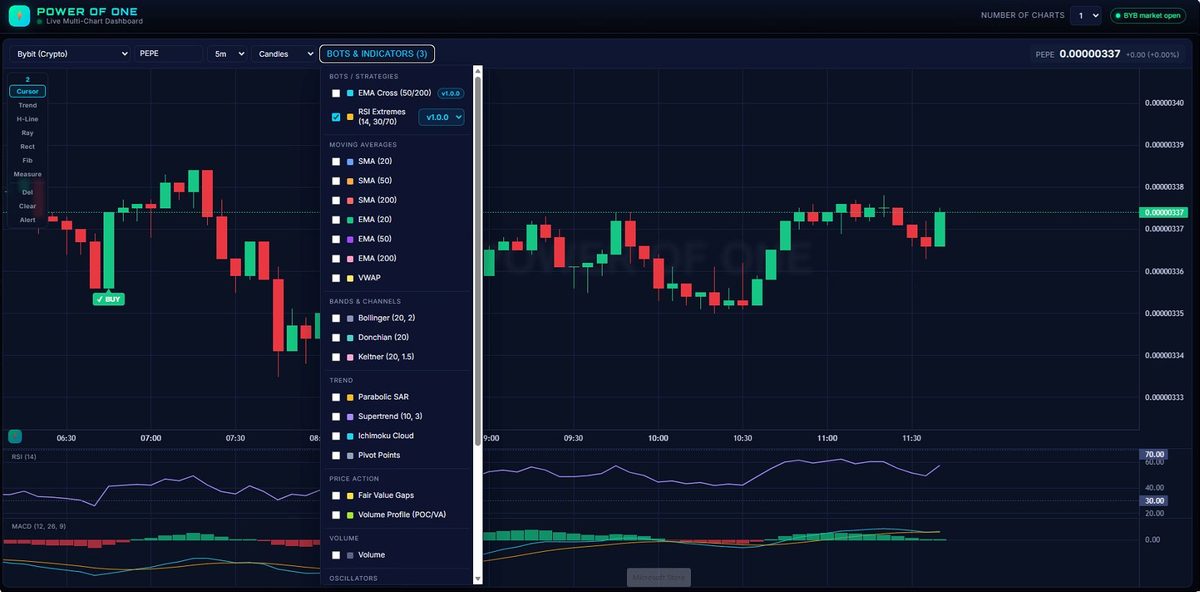Click the 10:00 time axis label
This screenshot has width=1200, height=592.
tap(658, 438)
